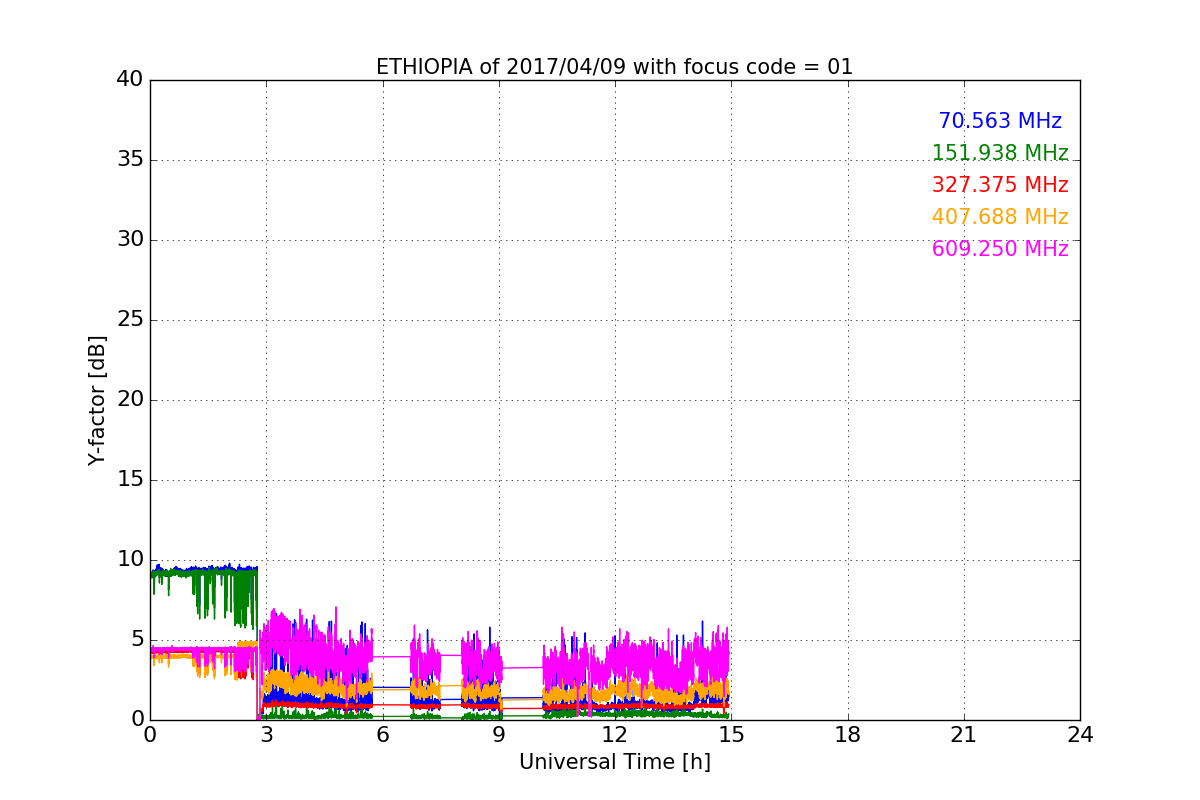The width and height of the screenshot is (1200, 800).
Task: Click x-axis tick value 12
Action: pos(615,735)
